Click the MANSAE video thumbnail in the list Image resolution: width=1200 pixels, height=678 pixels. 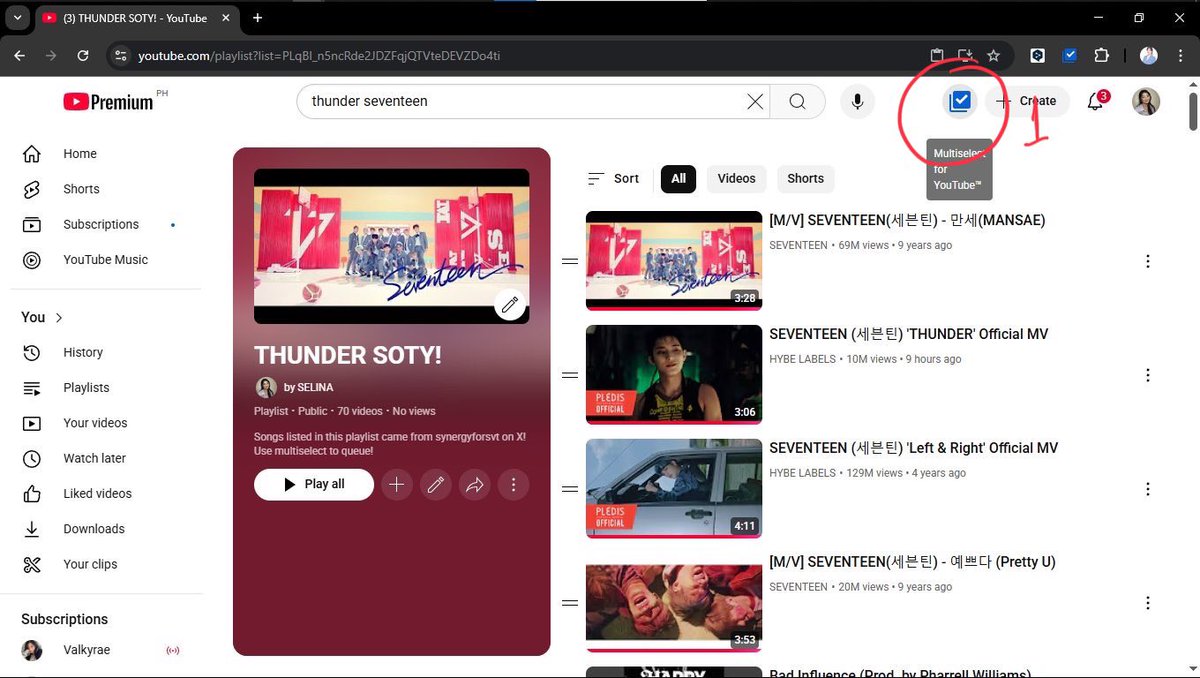tap(674, 261)
